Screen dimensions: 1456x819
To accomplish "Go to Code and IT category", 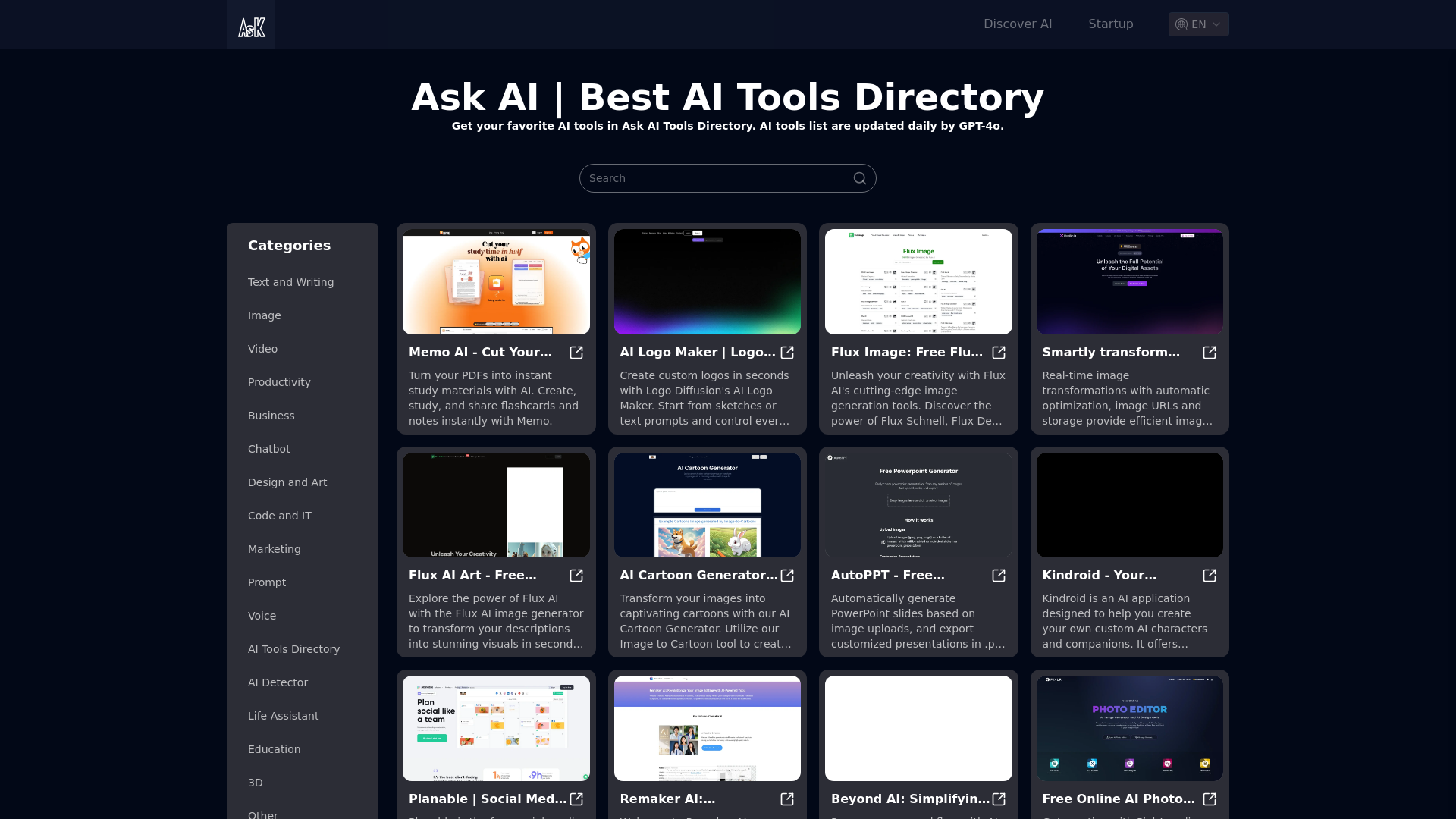I will [x=279, y=516].
